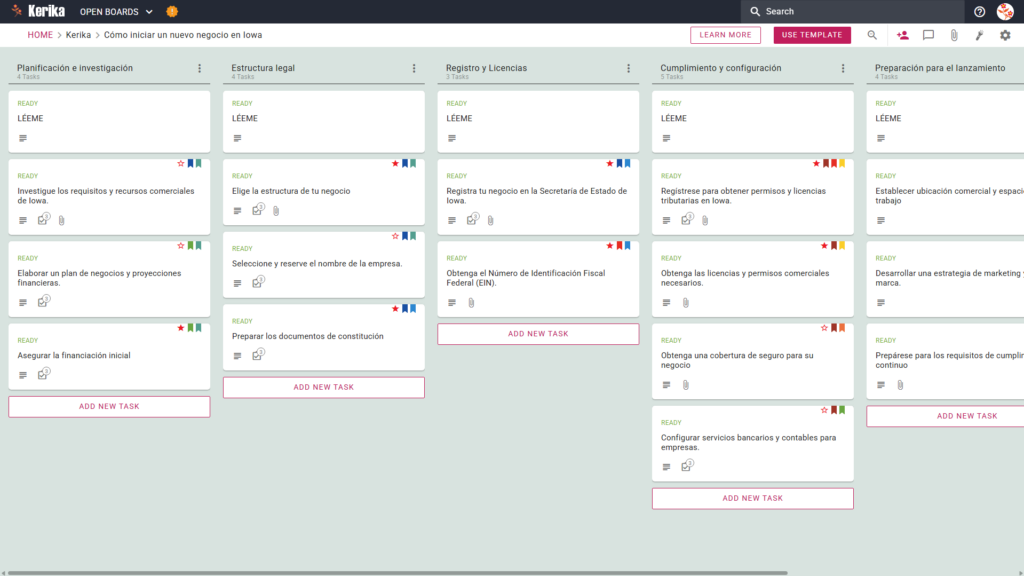This screenshot has height=576, width=1024.
Task: Click green tag on Asegurar la financiación card
Action: click(191, 328)
